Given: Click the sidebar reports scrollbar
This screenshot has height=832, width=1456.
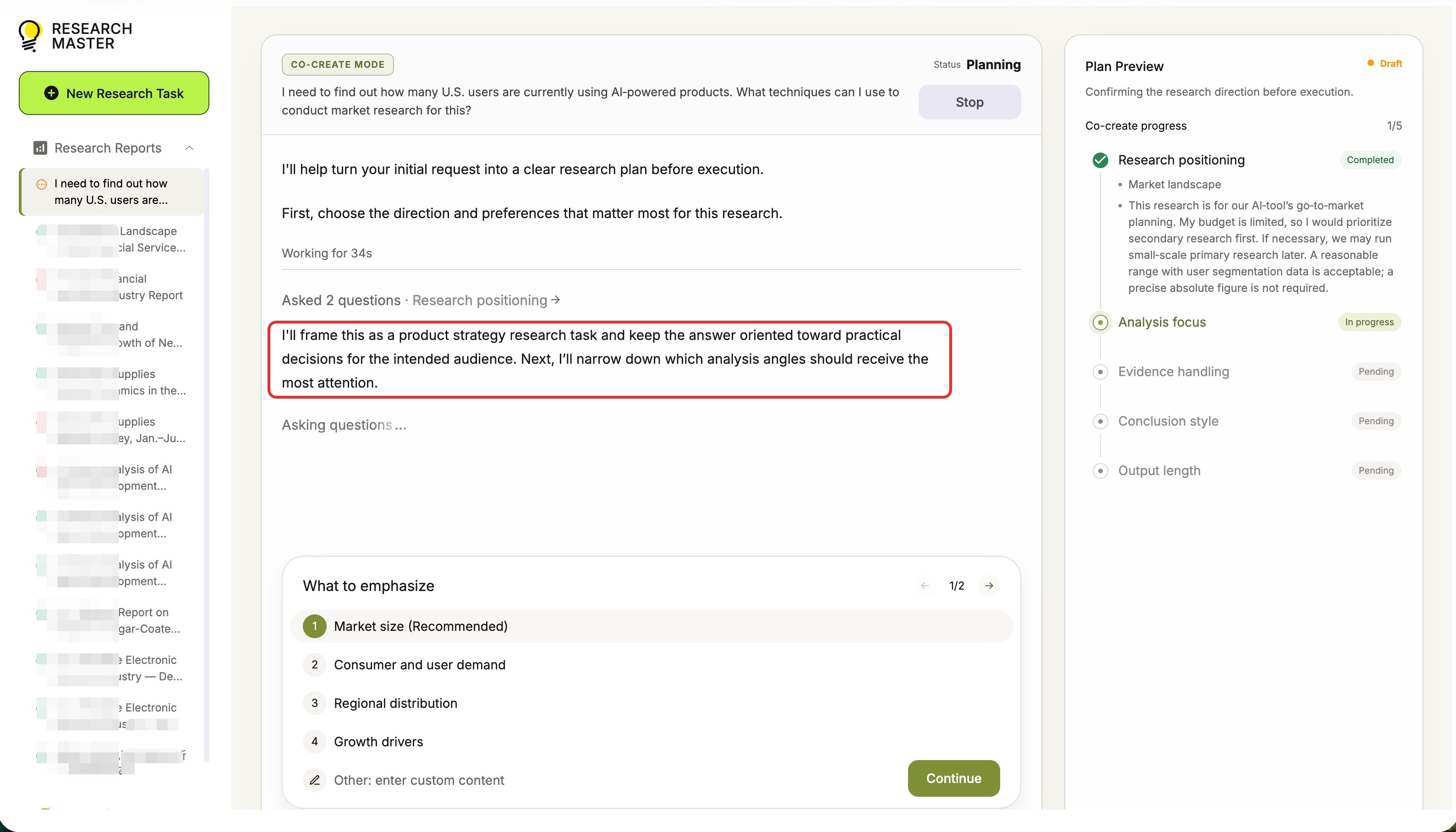Looking at the screenshot, I should coord(207,465).
